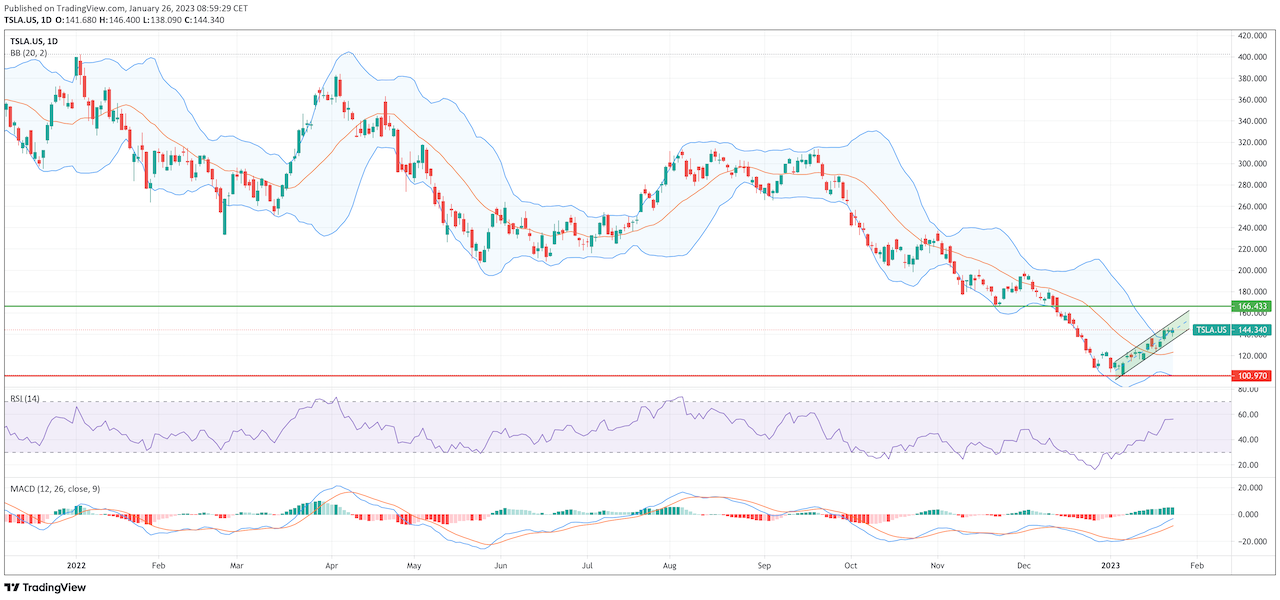The image size is (1280, 600).
Task: Select the 60.00 RSI axis level
Action: pyautogui.click(x=1247, y=414)
